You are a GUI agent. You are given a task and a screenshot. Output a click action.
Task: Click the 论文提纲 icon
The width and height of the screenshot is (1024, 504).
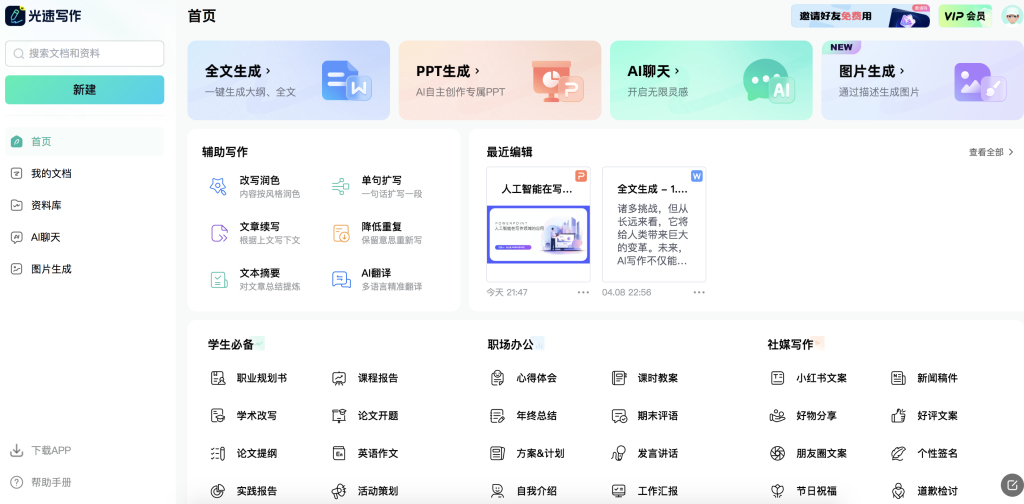pyautogui.click(x=217, y=454)
